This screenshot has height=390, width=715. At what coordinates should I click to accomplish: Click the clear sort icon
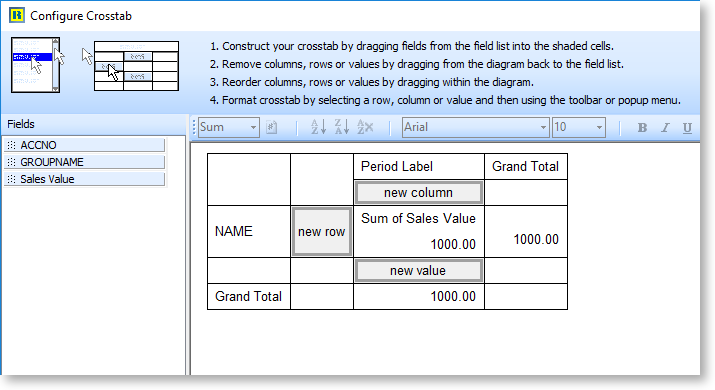coord(365,127)
